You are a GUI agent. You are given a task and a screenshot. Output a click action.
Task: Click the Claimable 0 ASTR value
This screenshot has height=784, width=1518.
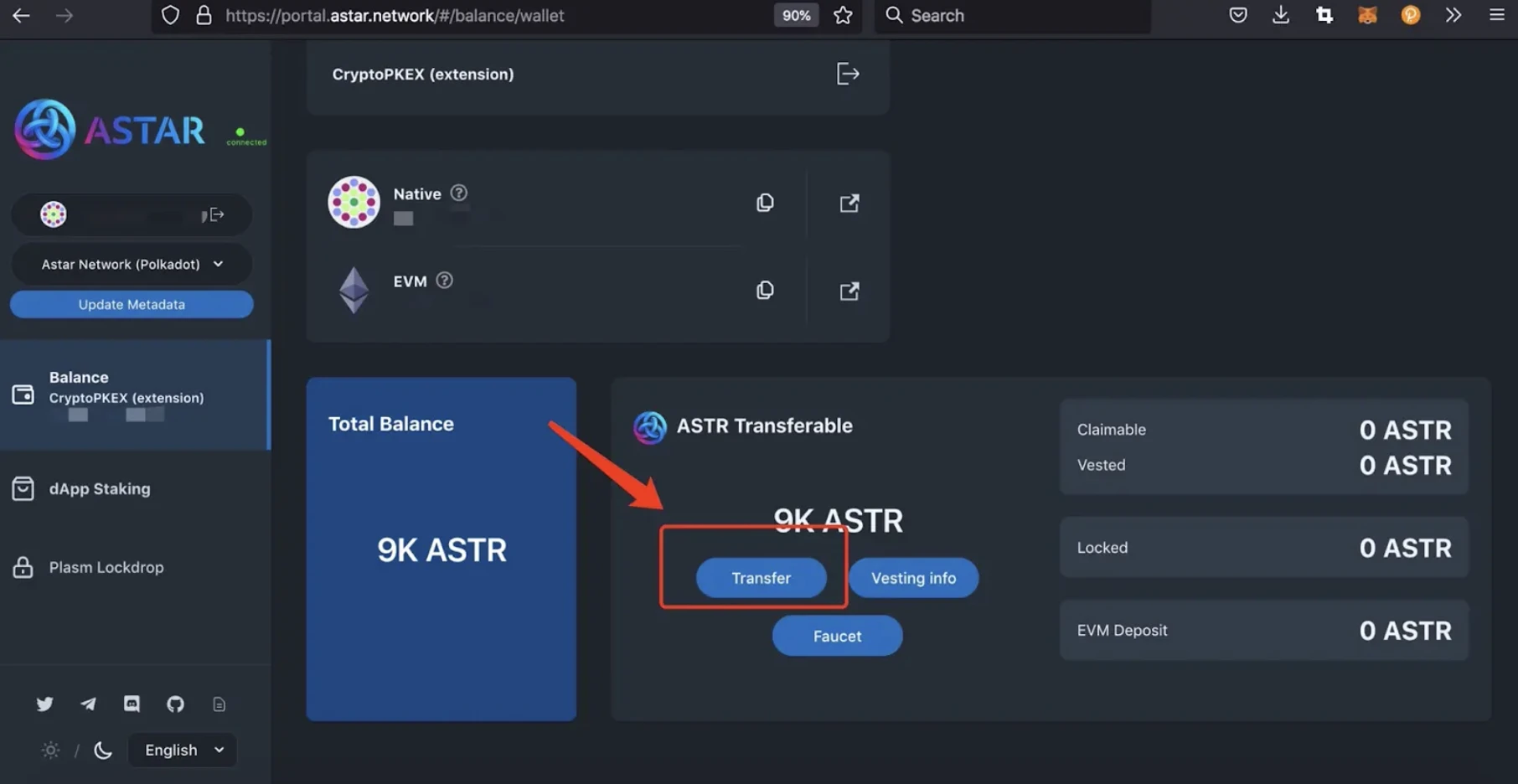pyautogui.click(x=1405, y=430)
